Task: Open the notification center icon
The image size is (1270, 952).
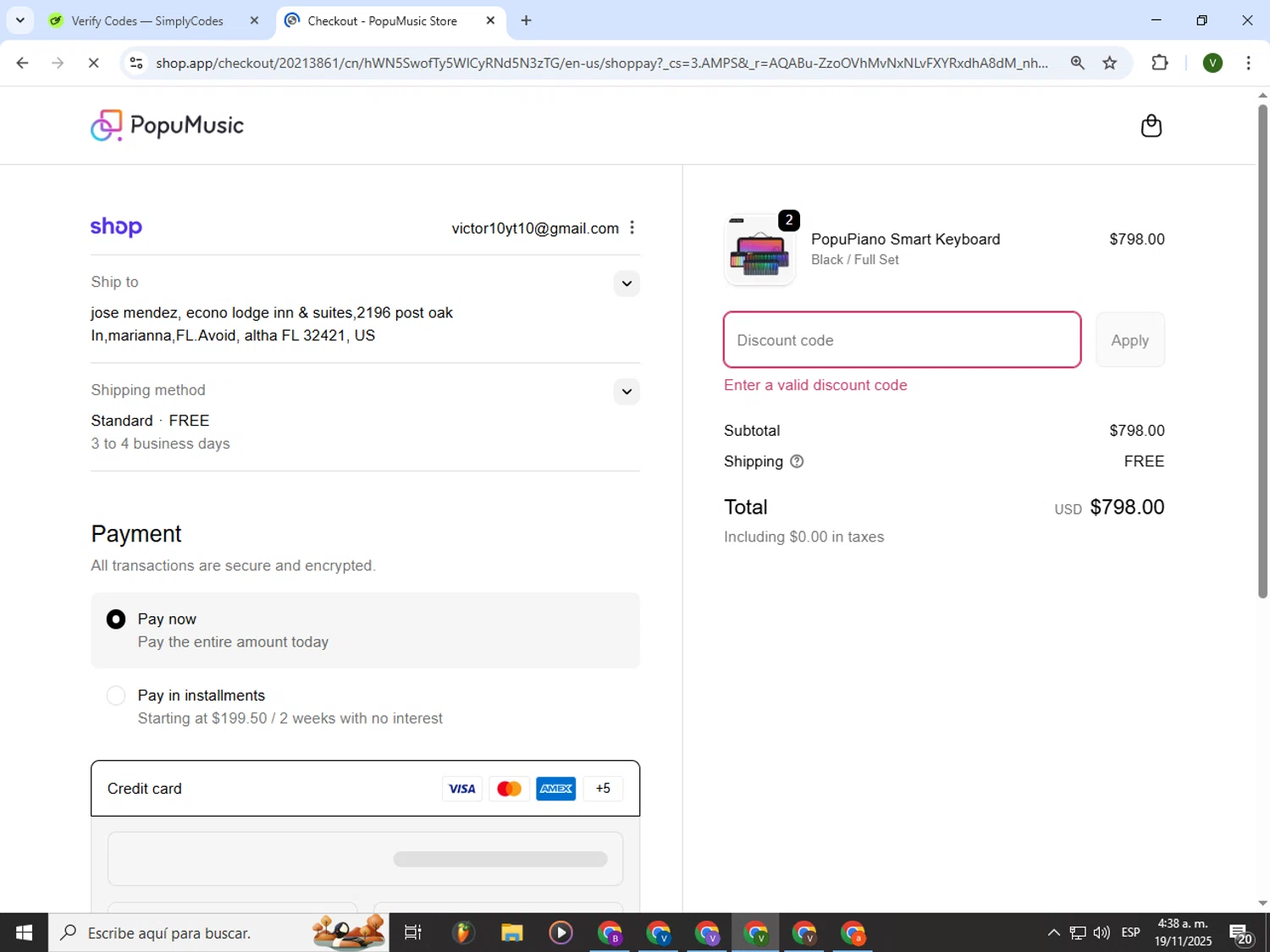Action: coord(1242,933)
